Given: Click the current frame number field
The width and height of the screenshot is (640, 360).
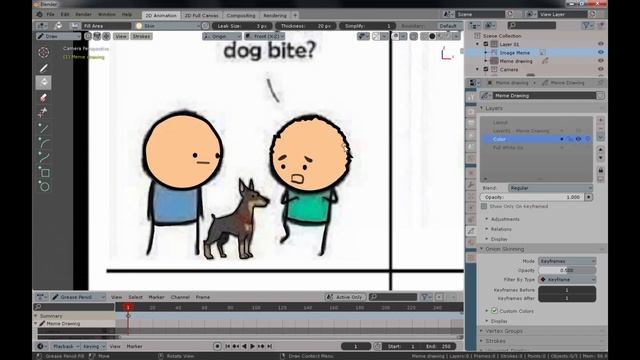Looking at the screenshot, I should point(356,346).
